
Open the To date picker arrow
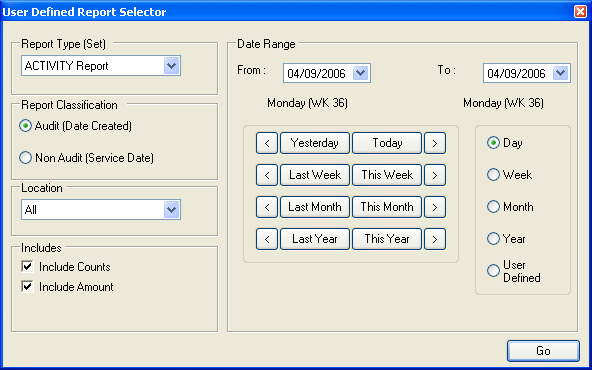click(x=561, y=73)
